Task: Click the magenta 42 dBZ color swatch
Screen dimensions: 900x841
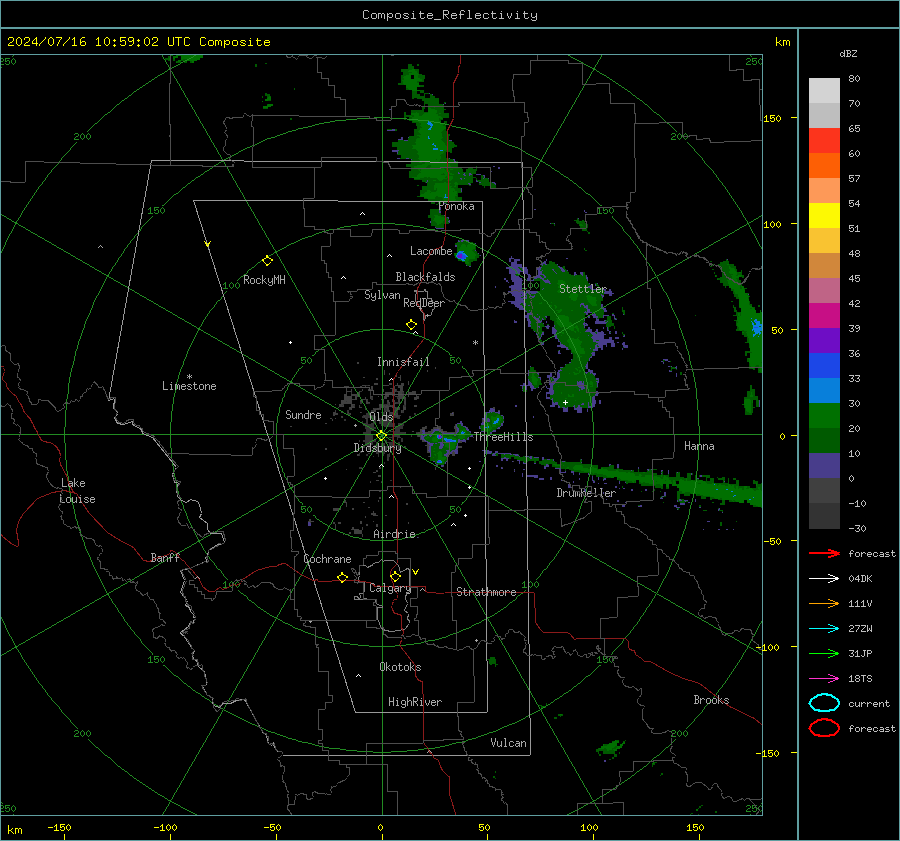Action: click(824, 315)
